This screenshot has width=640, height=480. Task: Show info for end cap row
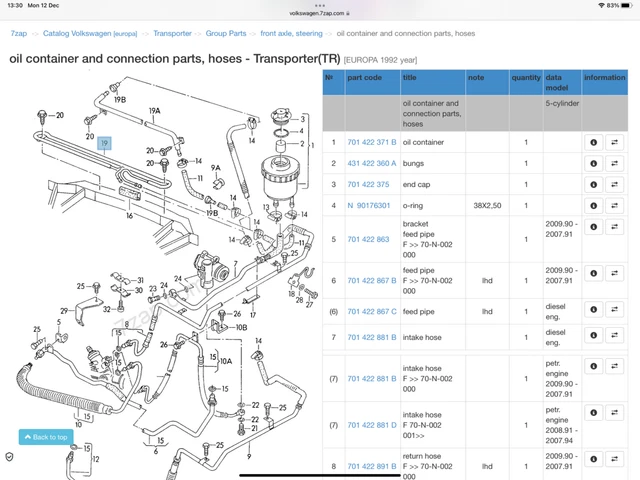[x=593, y=184]
